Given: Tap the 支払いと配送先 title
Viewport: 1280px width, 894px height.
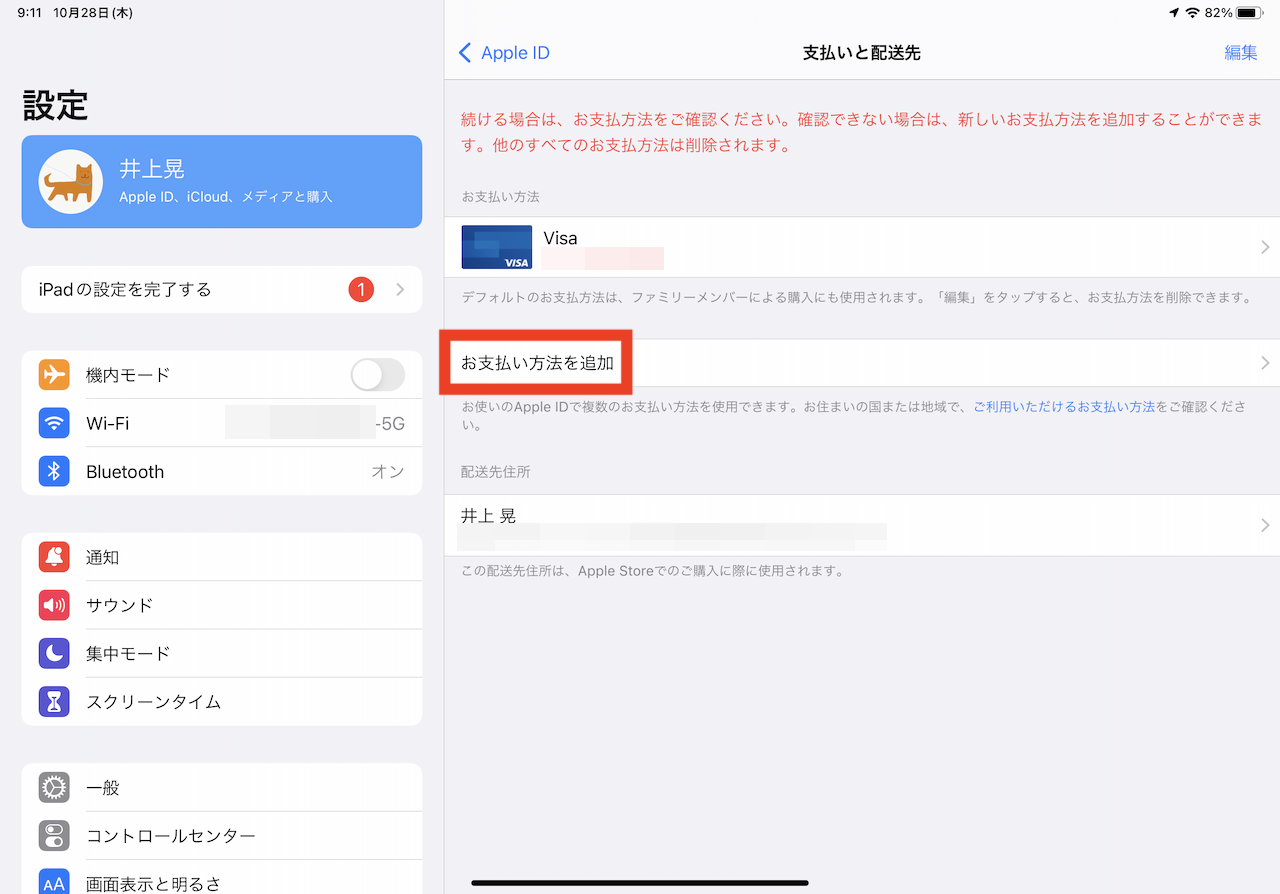Looking at the screenshot, I should coord(862,53).
